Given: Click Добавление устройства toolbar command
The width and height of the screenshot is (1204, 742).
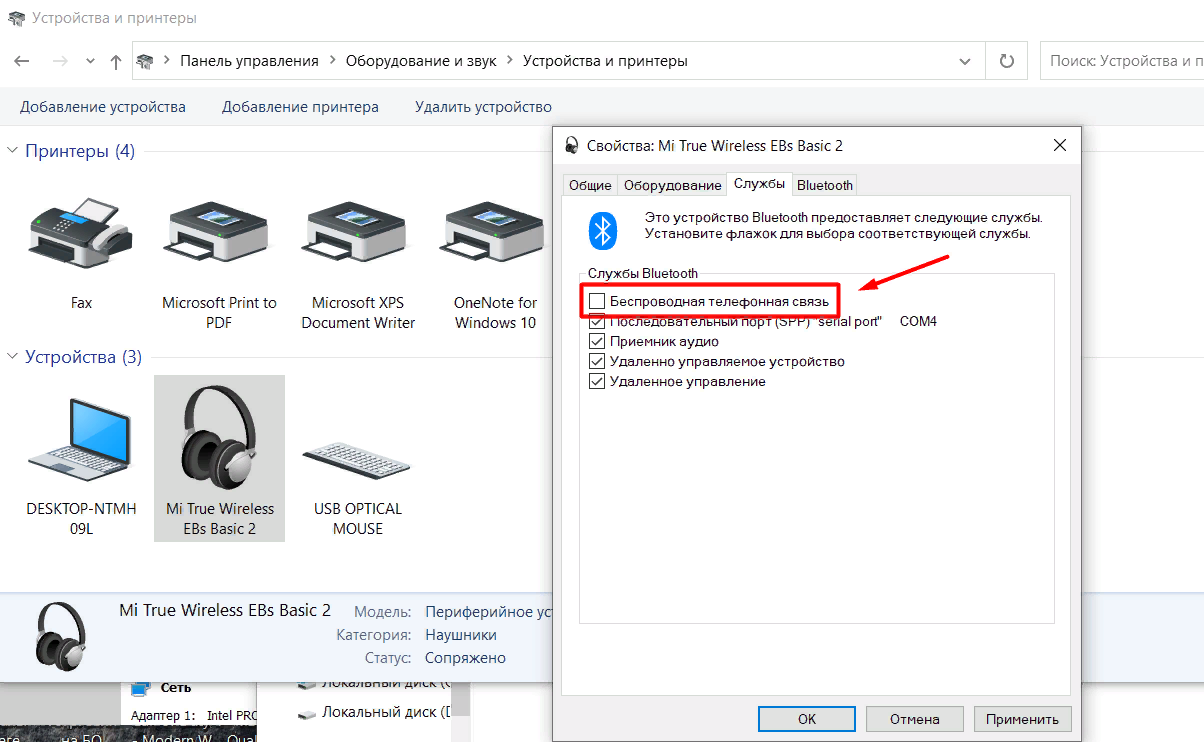Looking at the screenshot, I should [103, 107].
